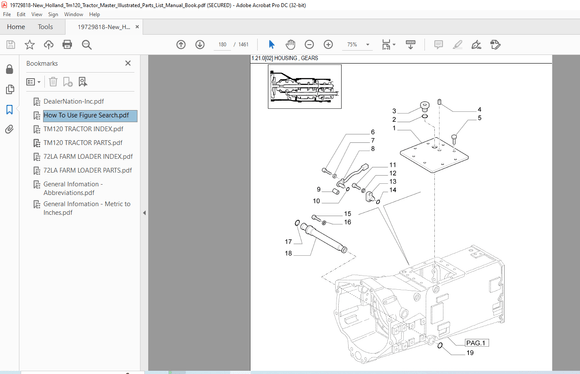Open bookmarks options dropdown menu
The height and width of the screenshot is (374, 580).
pos(33,82)
